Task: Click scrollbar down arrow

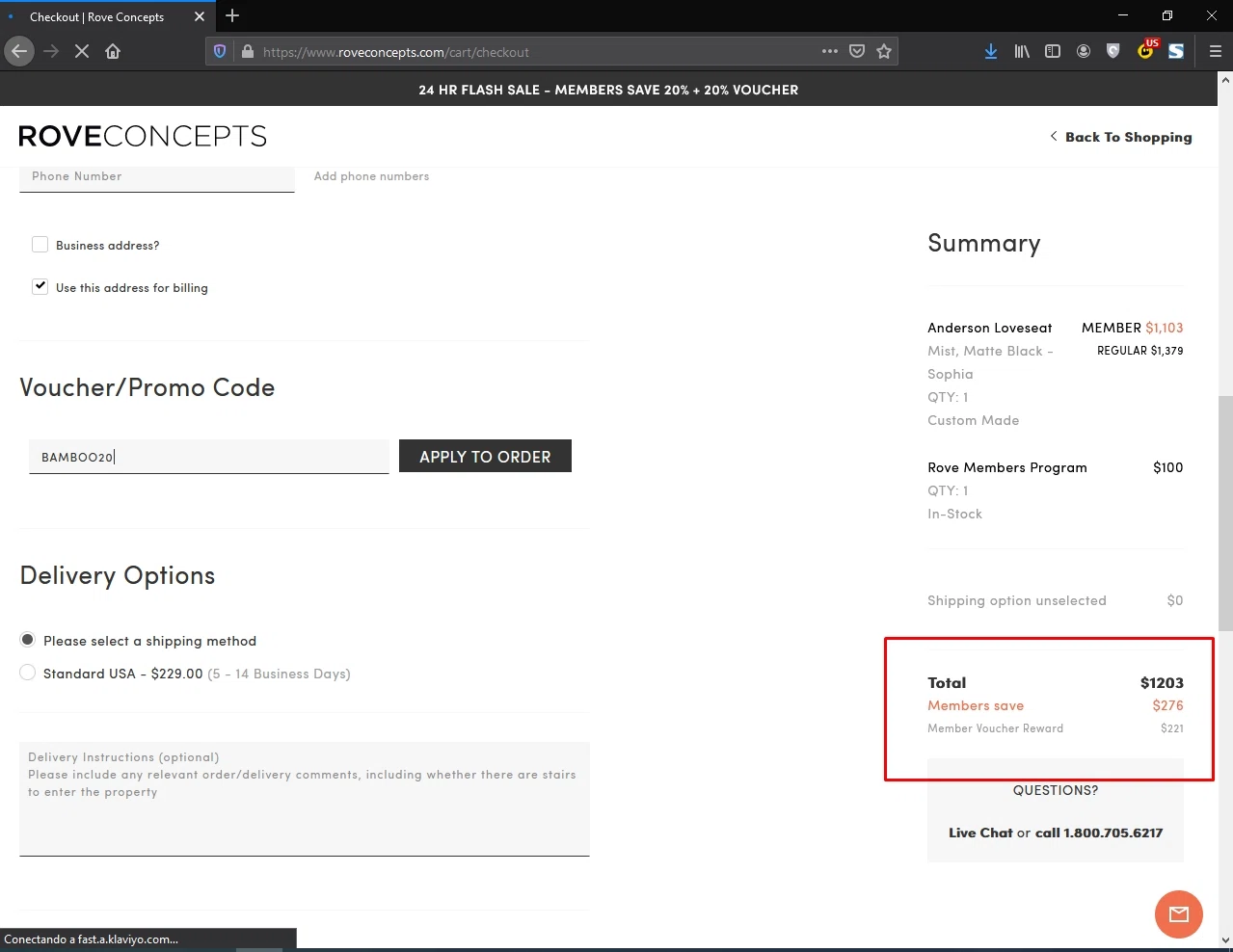Action: pyautogui.click(x=1225, y=940)
